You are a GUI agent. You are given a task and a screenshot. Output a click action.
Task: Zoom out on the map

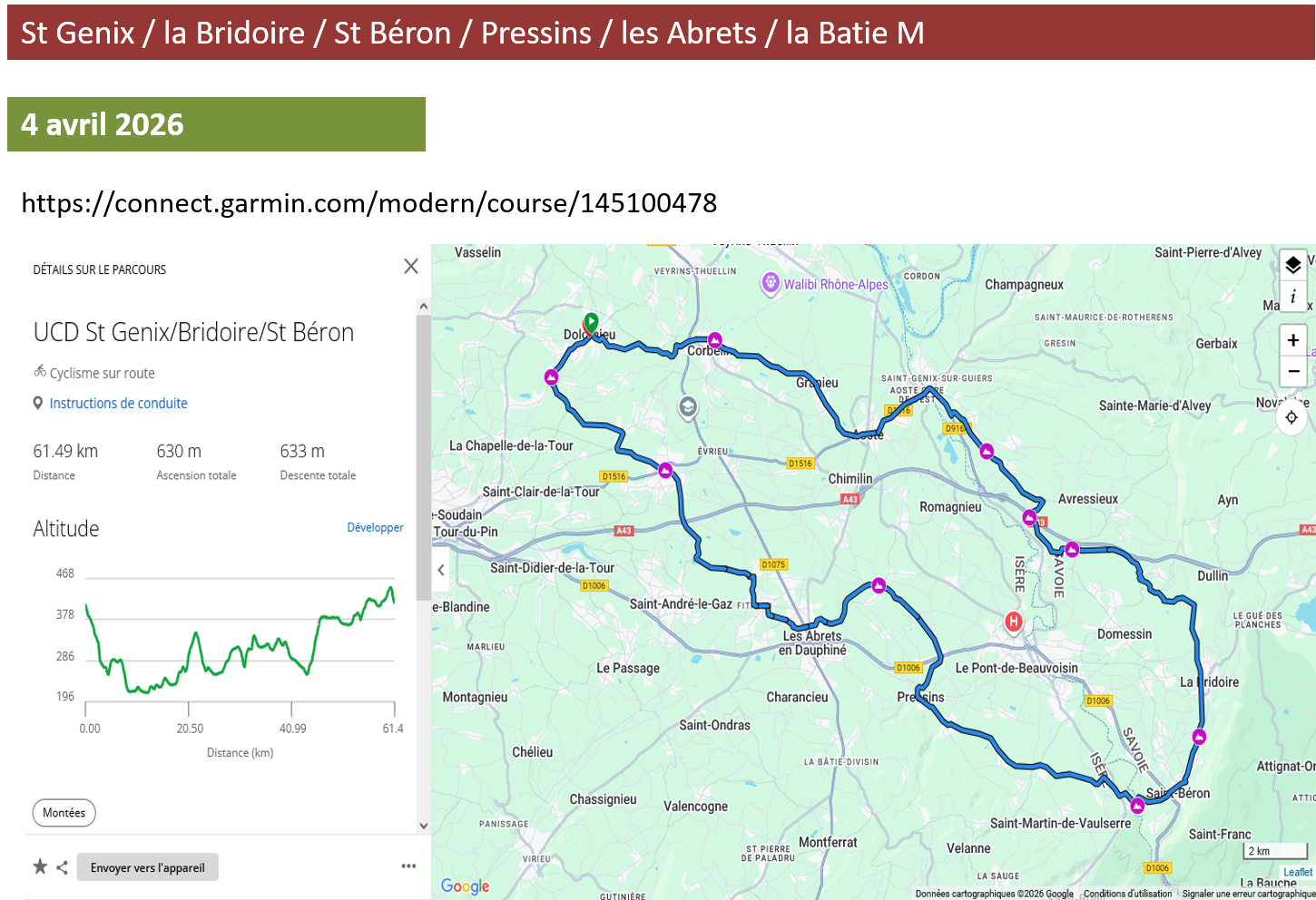pos(1292,371)
